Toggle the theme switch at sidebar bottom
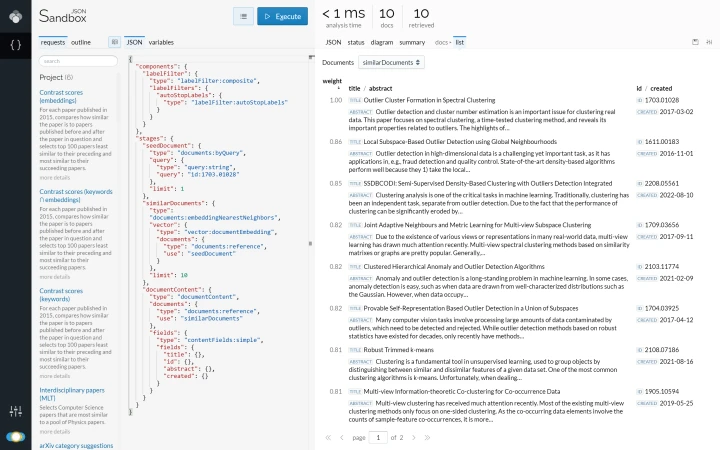This screenshot has width=720, height=450. click(x=16, y=437)
